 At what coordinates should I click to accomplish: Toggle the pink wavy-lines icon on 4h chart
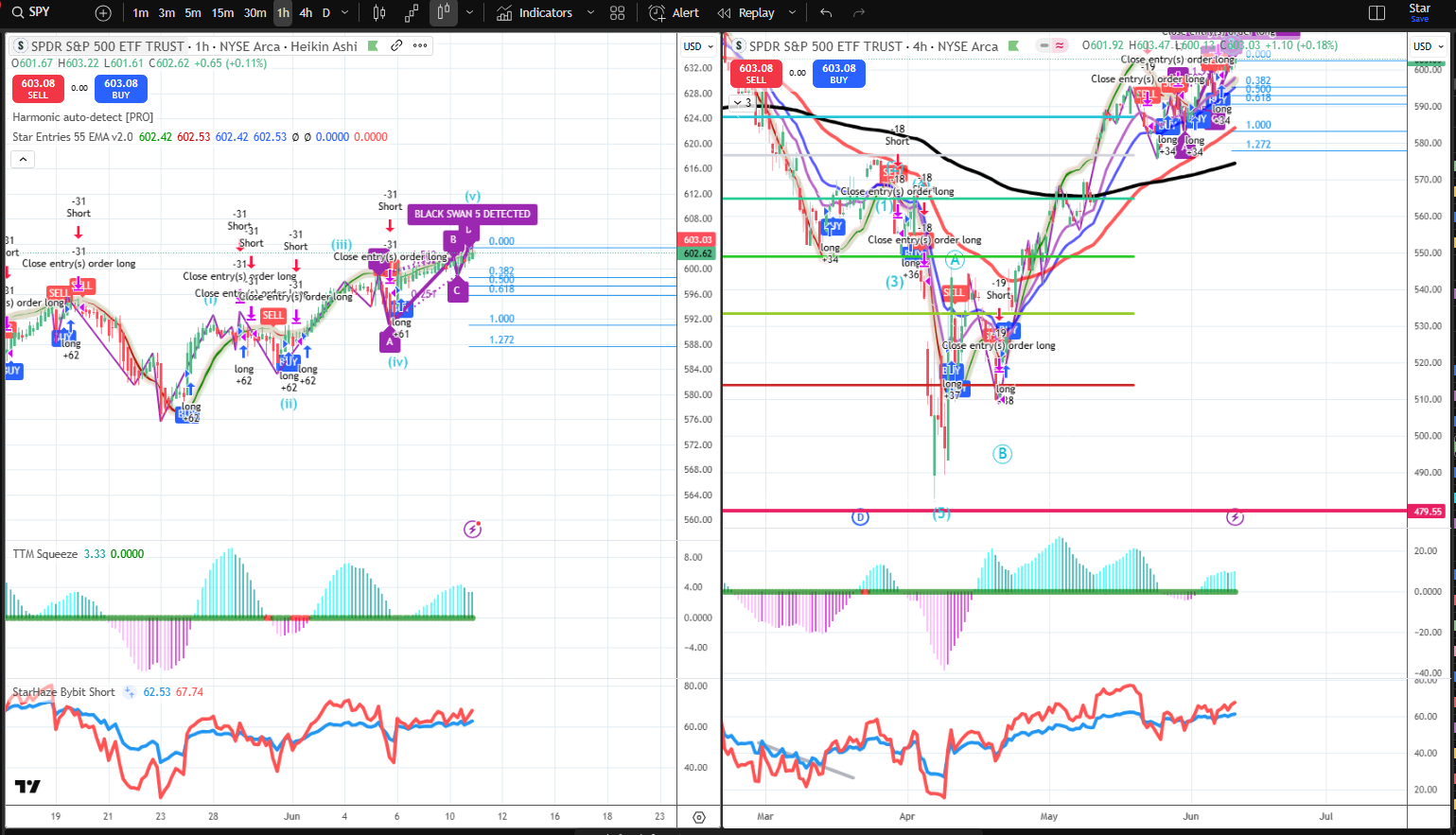click(x=1060, y=45)
